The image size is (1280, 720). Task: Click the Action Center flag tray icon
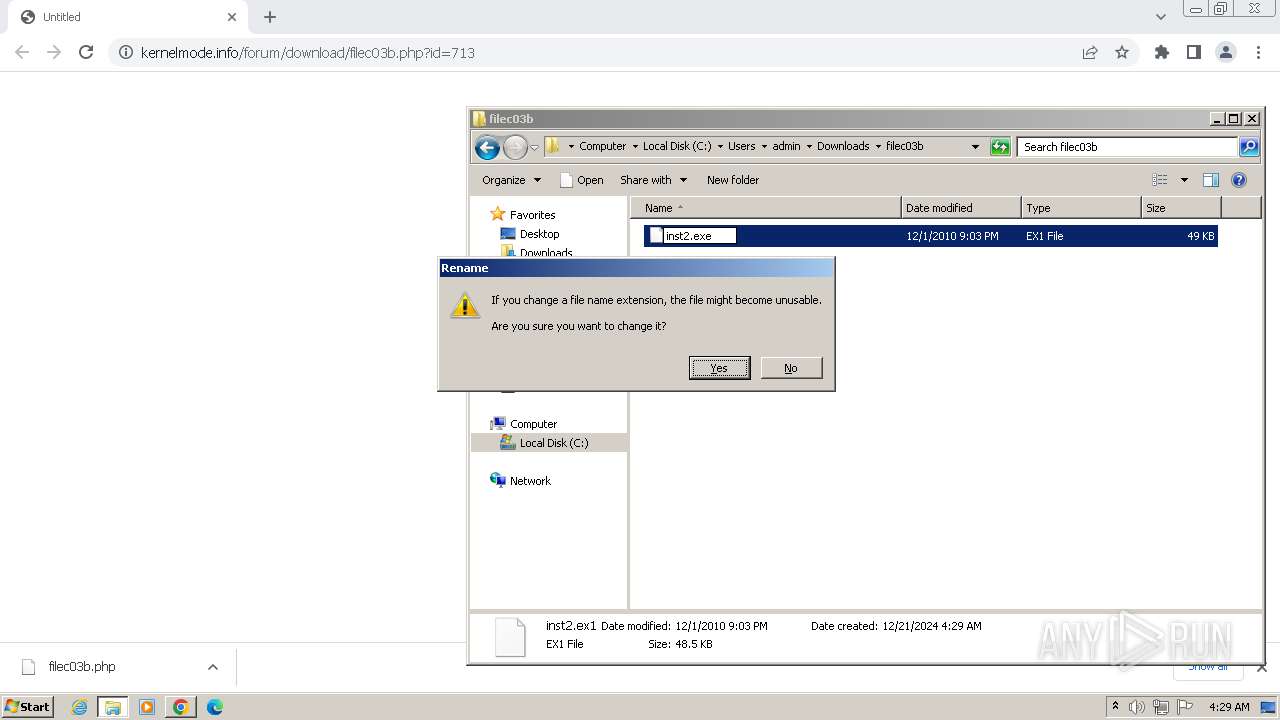[x=1185, y=707]
